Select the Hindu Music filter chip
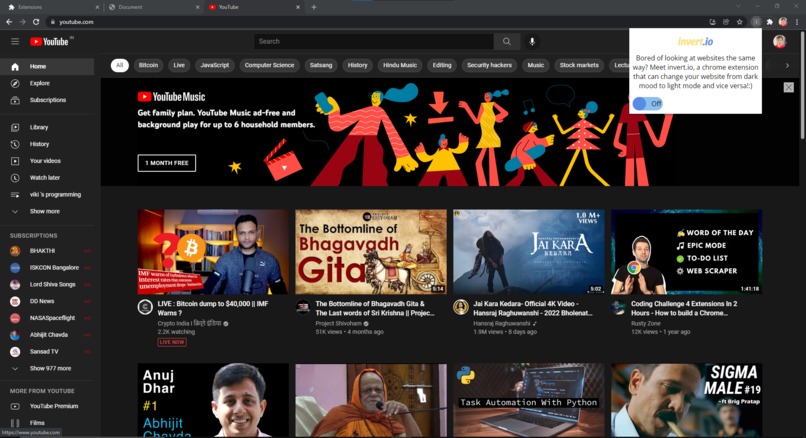Screen dimensions: 806x438 pos(400,65)
